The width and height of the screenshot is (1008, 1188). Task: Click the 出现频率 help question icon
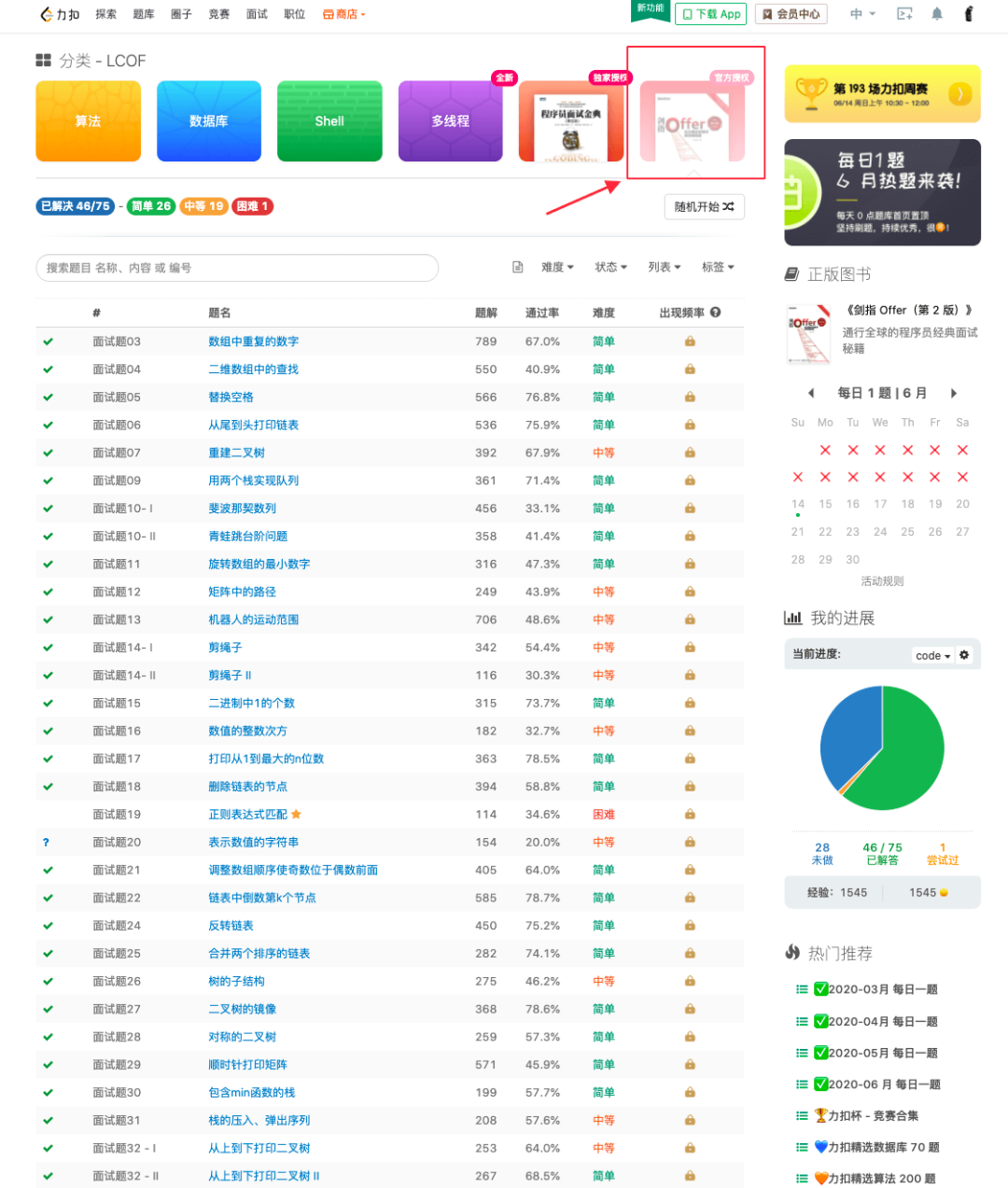[x=715, y=313]
